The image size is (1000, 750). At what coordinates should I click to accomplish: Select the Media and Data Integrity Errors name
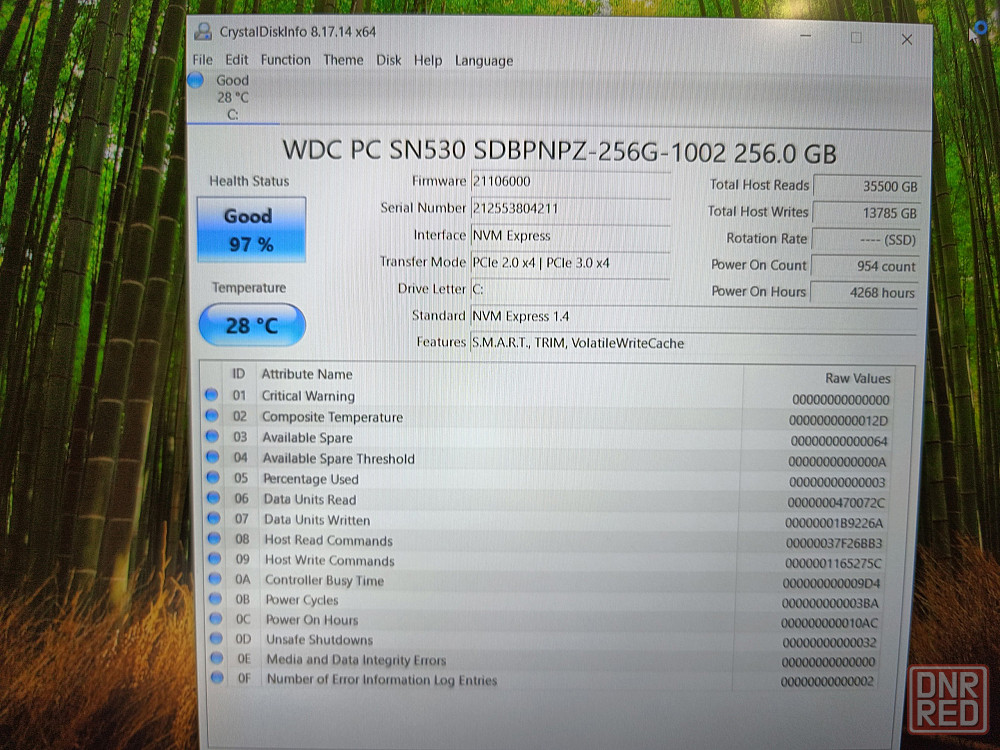pyautogui.click(x=357, y=660)
